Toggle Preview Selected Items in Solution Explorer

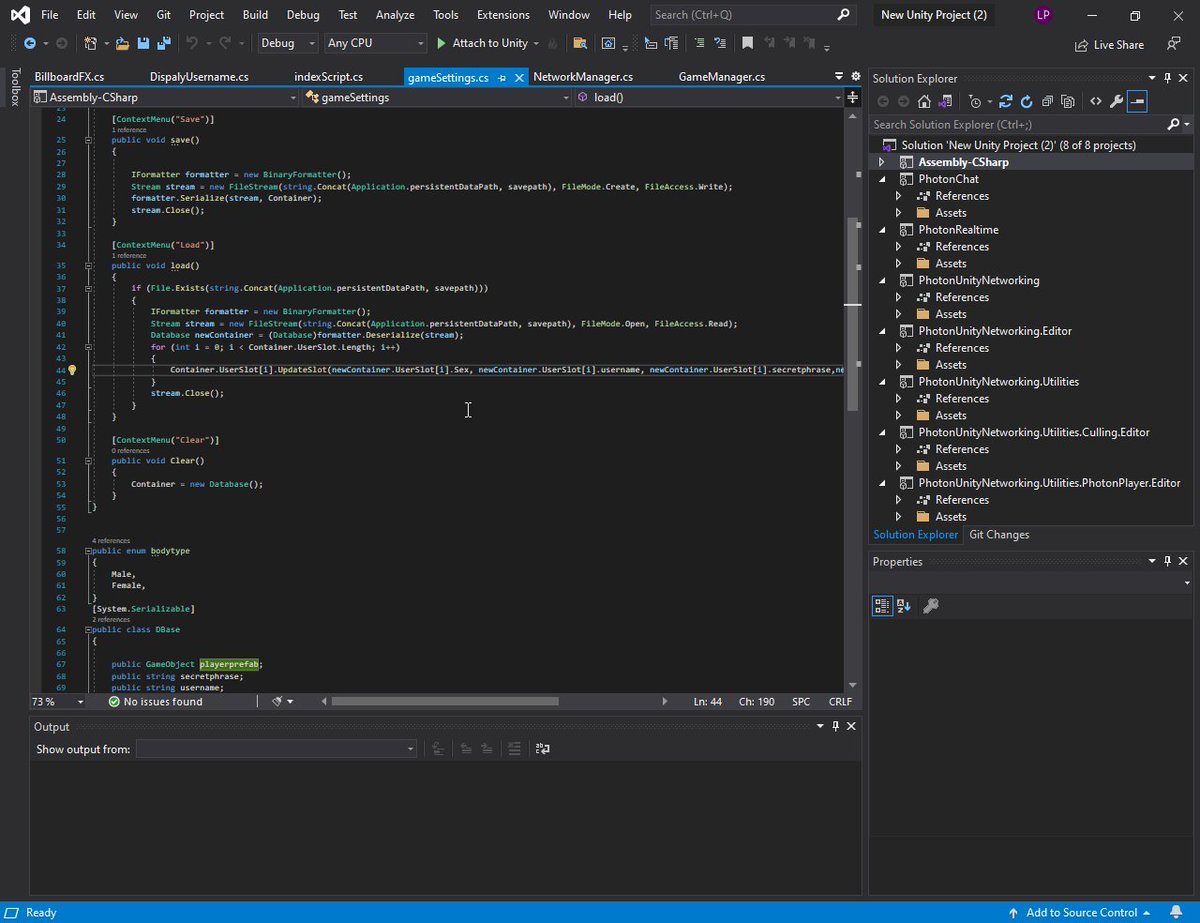[x=1137, y=102]
